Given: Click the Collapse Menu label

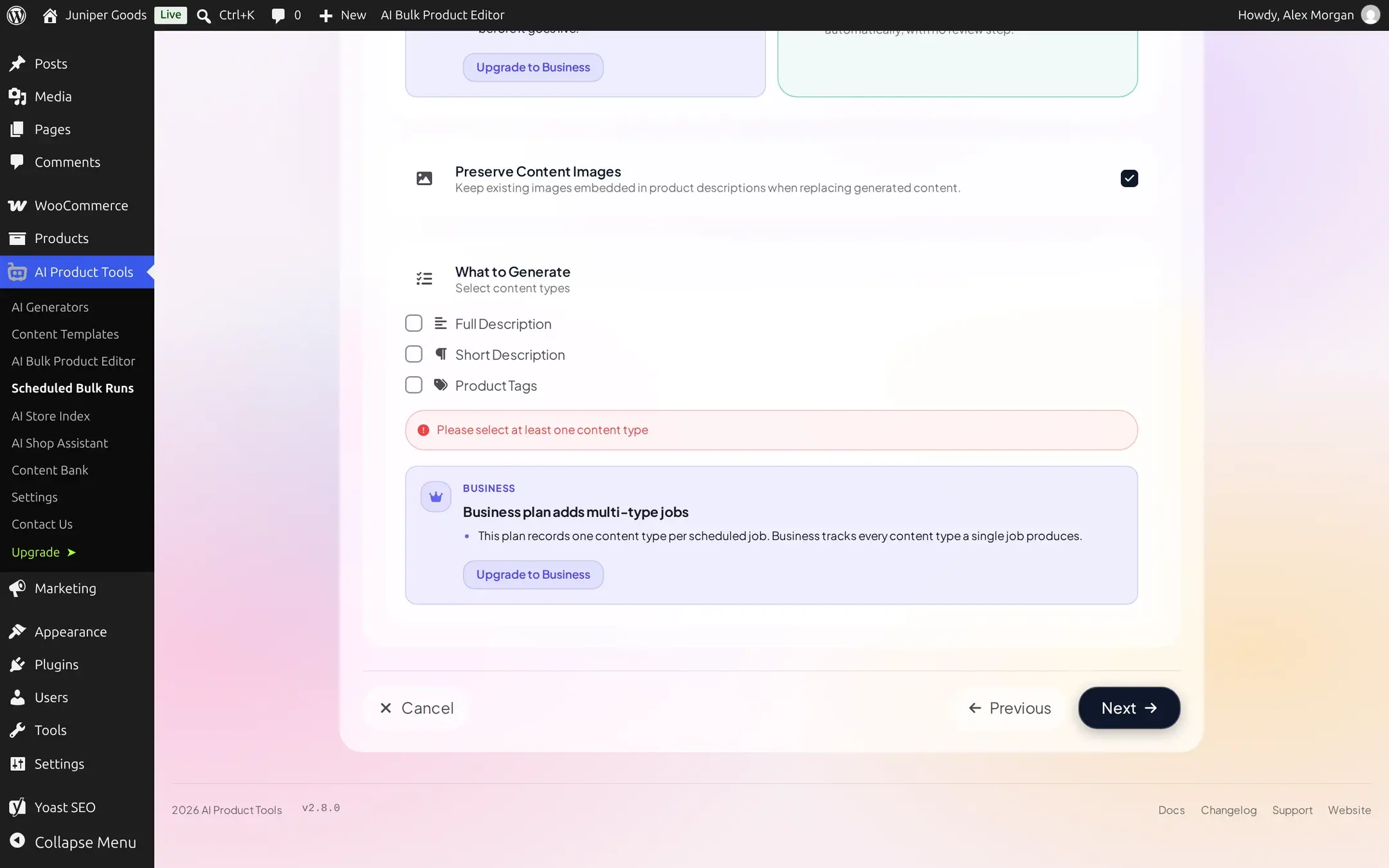Looking at the screenshot, I should tap(86, 842).
